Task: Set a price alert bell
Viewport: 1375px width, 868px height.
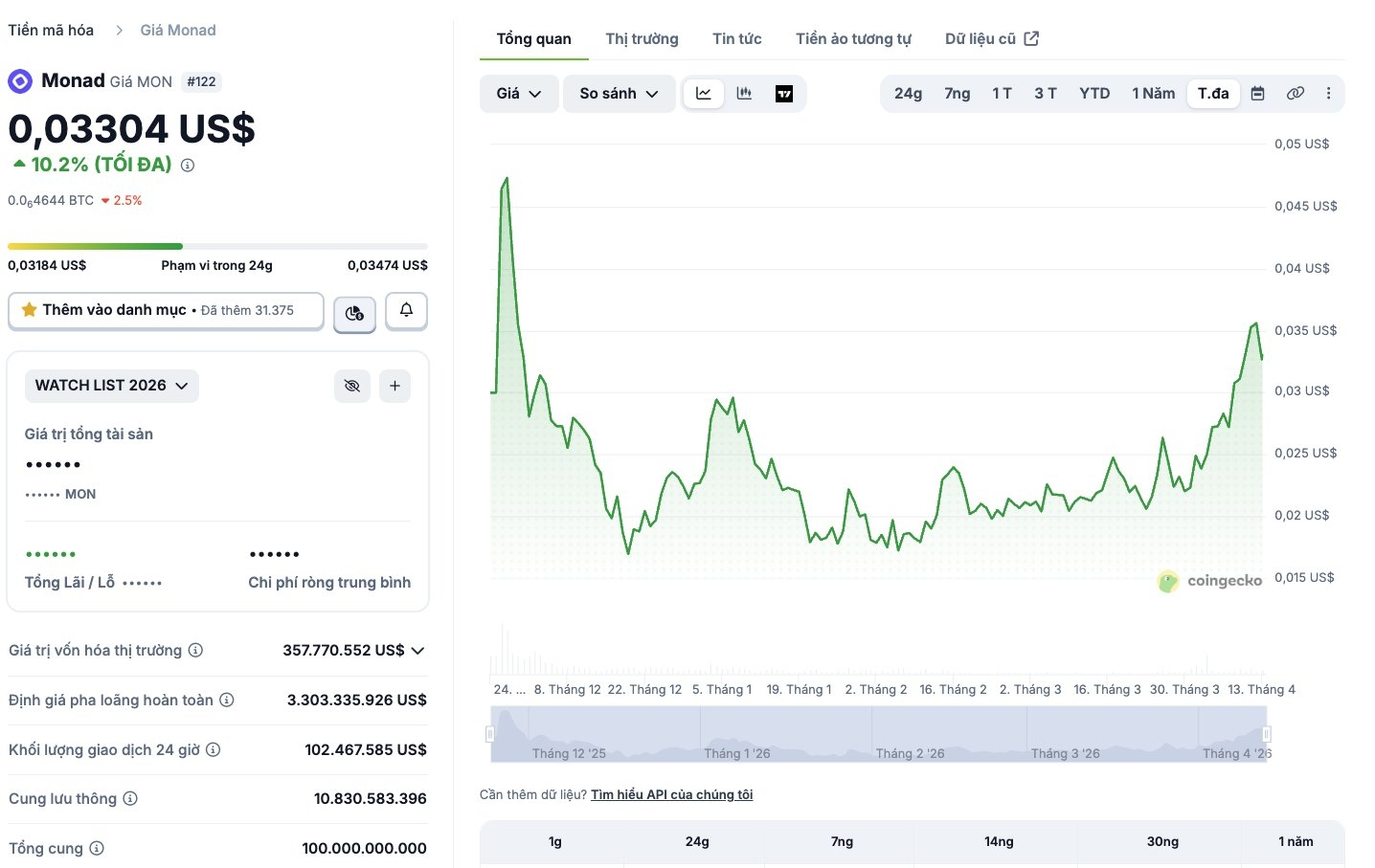Action: 406,311
